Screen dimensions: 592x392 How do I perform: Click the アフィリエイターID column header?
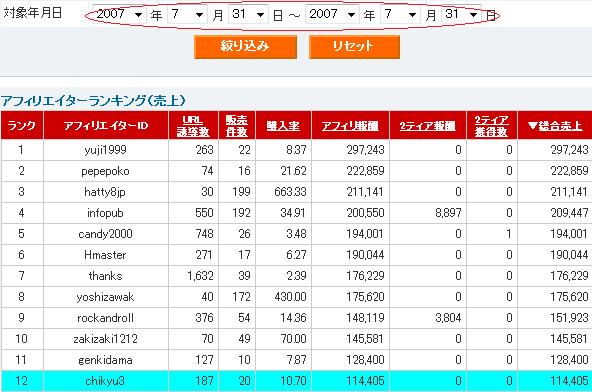[106, 126]
